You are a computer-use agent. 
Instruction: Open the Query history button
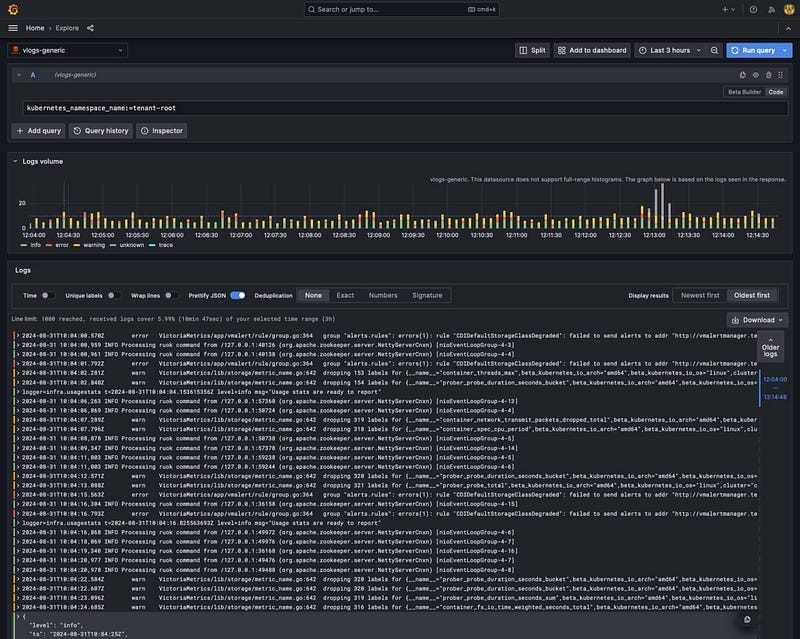pos(101,131)
